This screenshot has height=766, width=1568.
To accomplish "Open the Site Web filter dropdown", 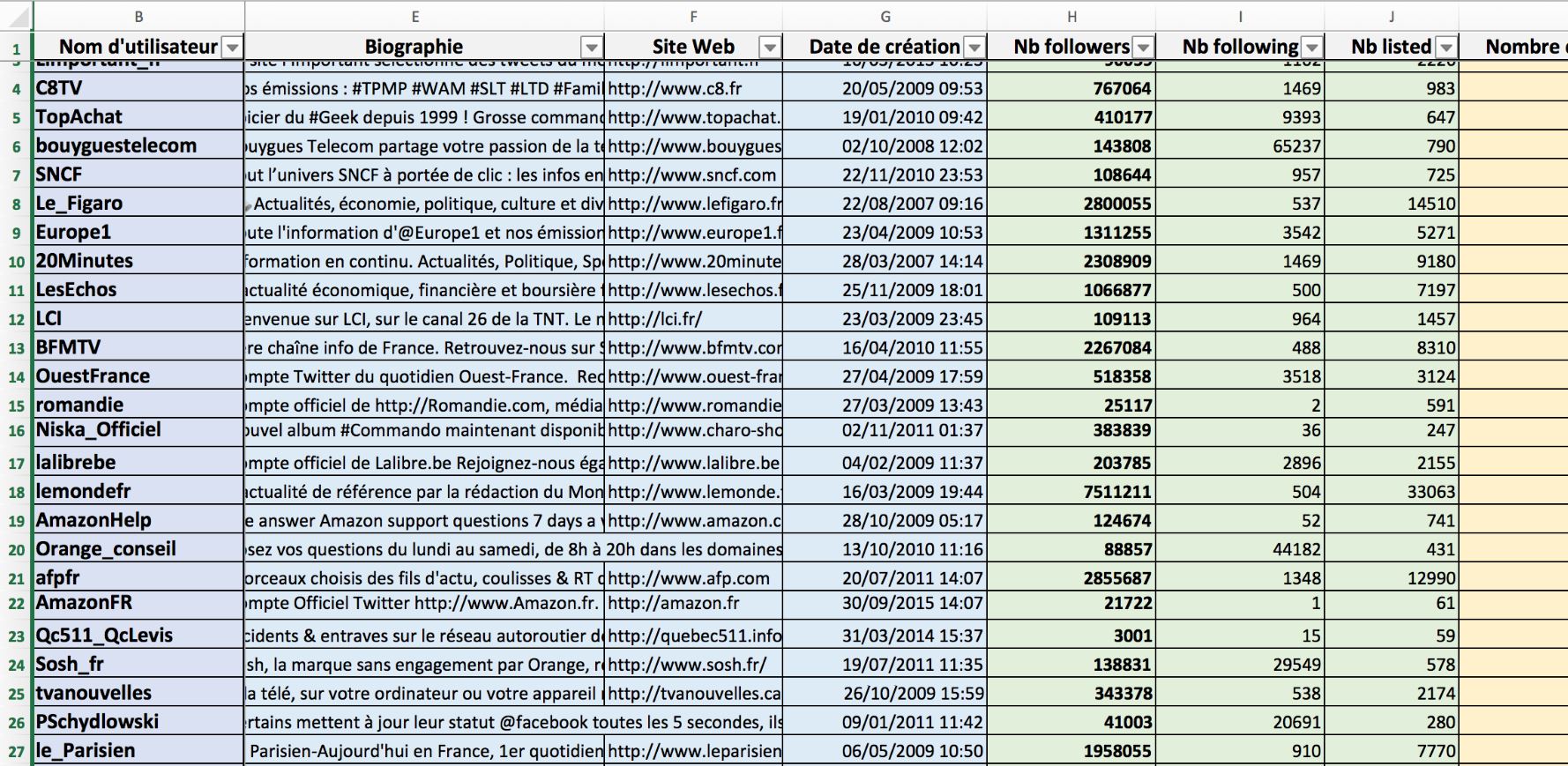I will click(x=771, y=48).
